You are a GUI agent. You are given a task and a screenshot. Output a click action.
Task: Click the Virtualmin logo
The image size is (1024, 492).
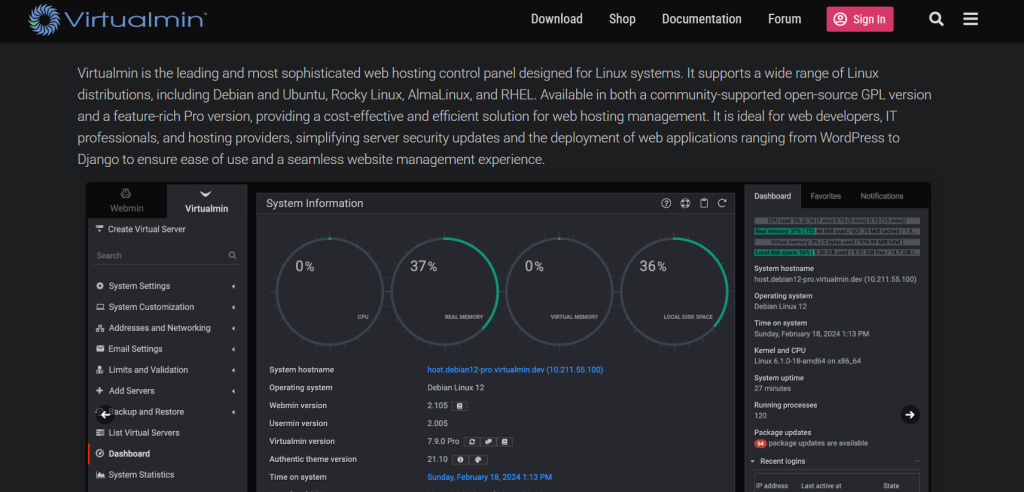point(118,19)
